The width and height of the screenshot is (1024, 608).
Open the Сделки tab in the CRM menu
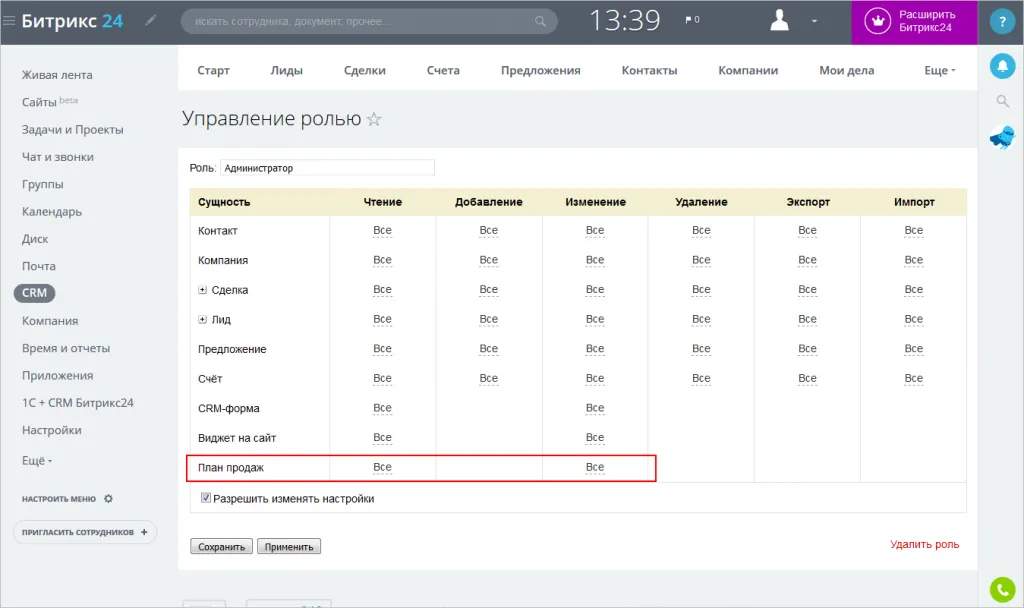pos(364,70)
